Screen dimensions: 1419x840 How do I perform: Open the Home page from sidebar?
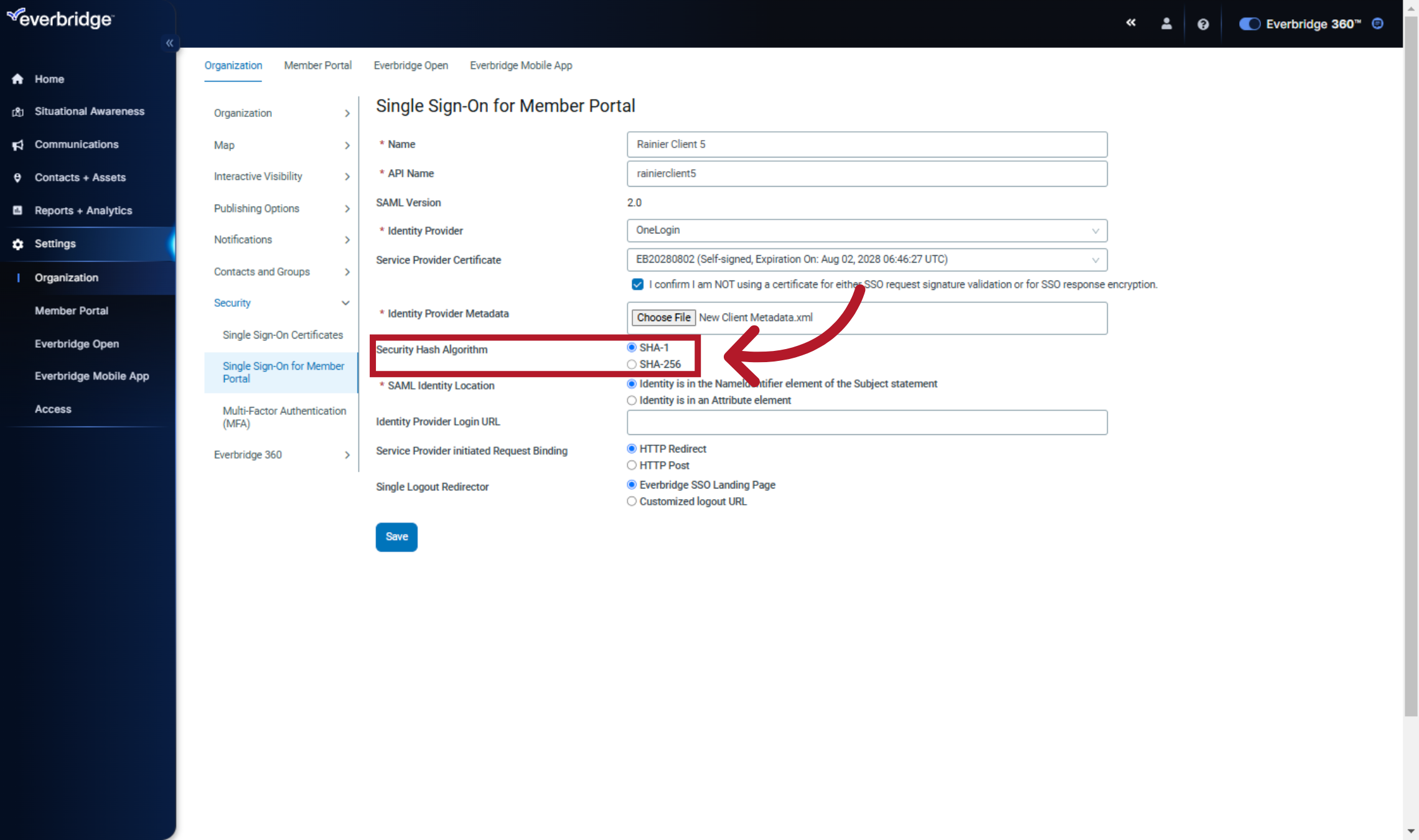pos(50,78)
